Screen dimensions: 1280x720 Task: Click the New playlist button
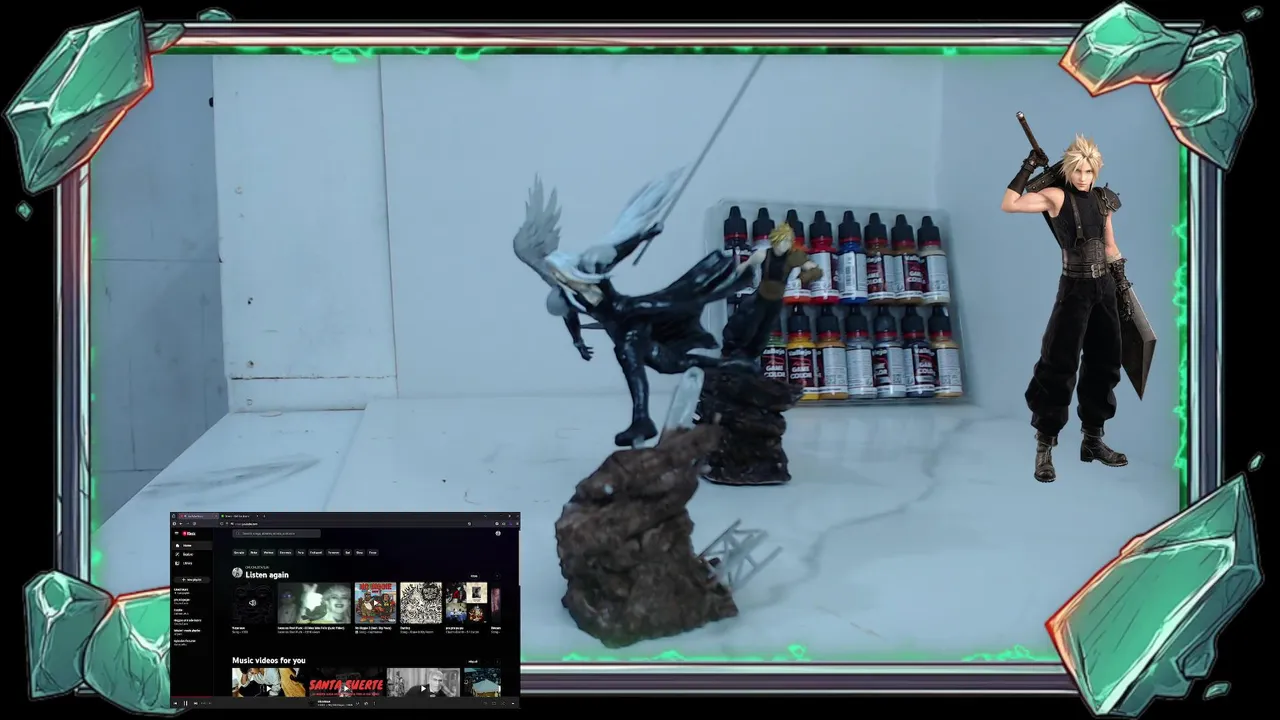[x=192, y=580]
